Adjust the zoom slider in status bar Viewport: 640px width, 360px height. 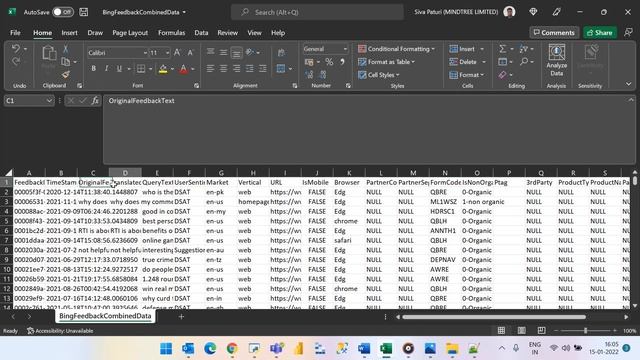click(x=585, y=331)
